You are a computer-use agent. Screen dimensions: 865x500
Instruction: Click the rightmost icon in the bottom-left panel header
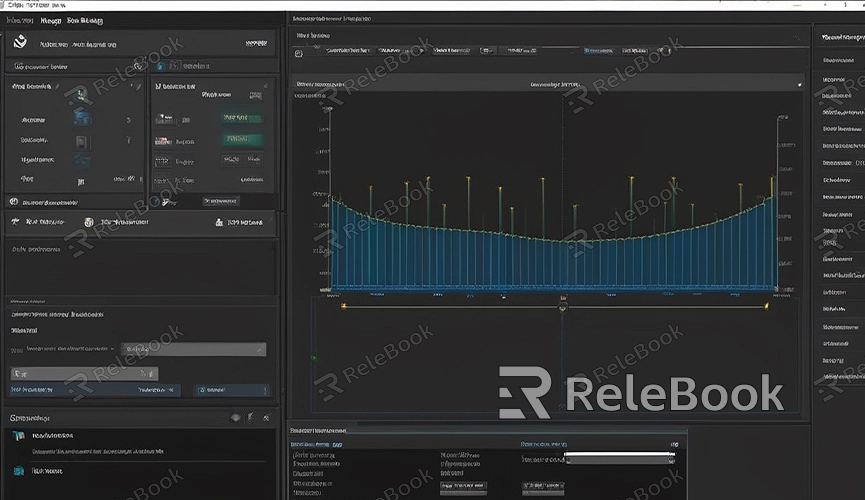pos(266,417)
